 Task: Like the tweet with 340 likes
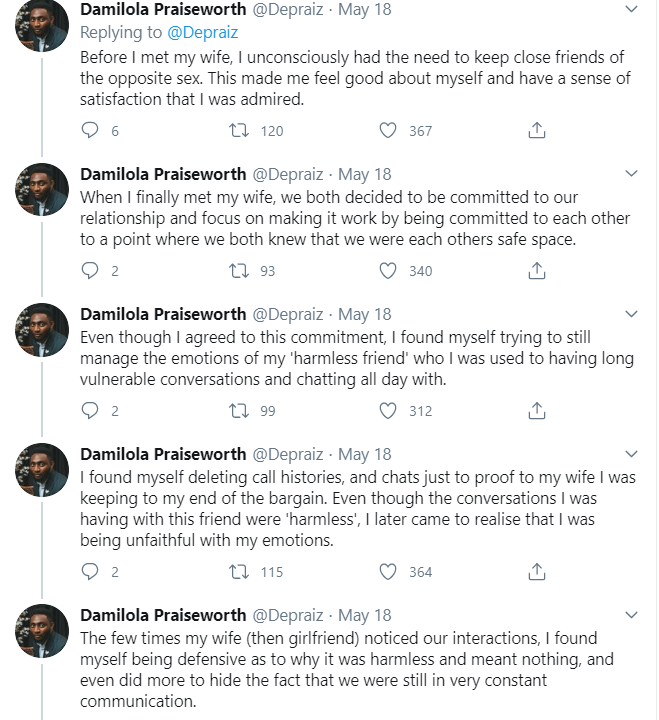click(388, 270)
